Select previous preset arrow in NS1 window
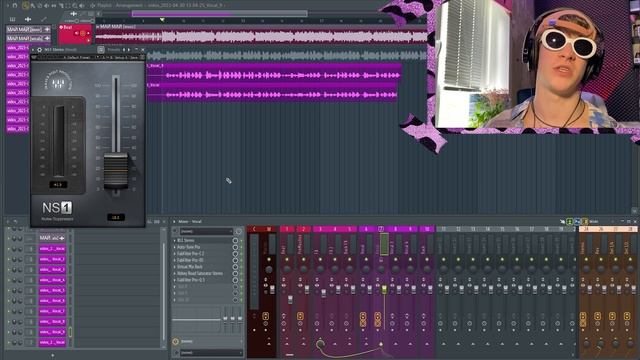640x360 pixels. 124,50
